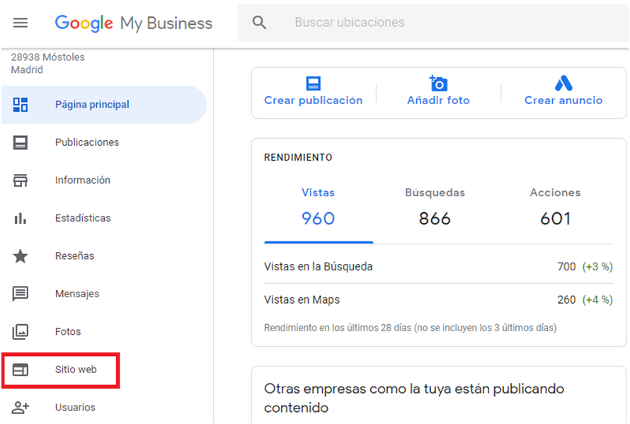
Task: Click the Rendimiento últimos 28 días note
Action: (x=410, y=328)
